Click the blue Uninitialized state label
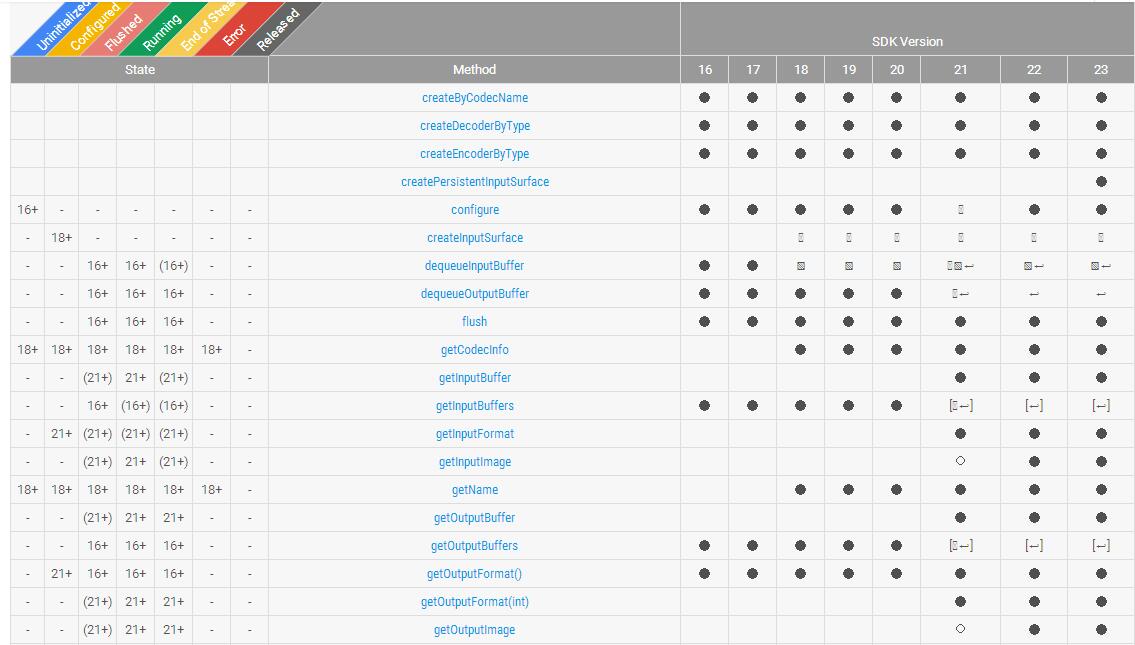The width and height of the screenshot is (1135, 645). pos(64,28)
